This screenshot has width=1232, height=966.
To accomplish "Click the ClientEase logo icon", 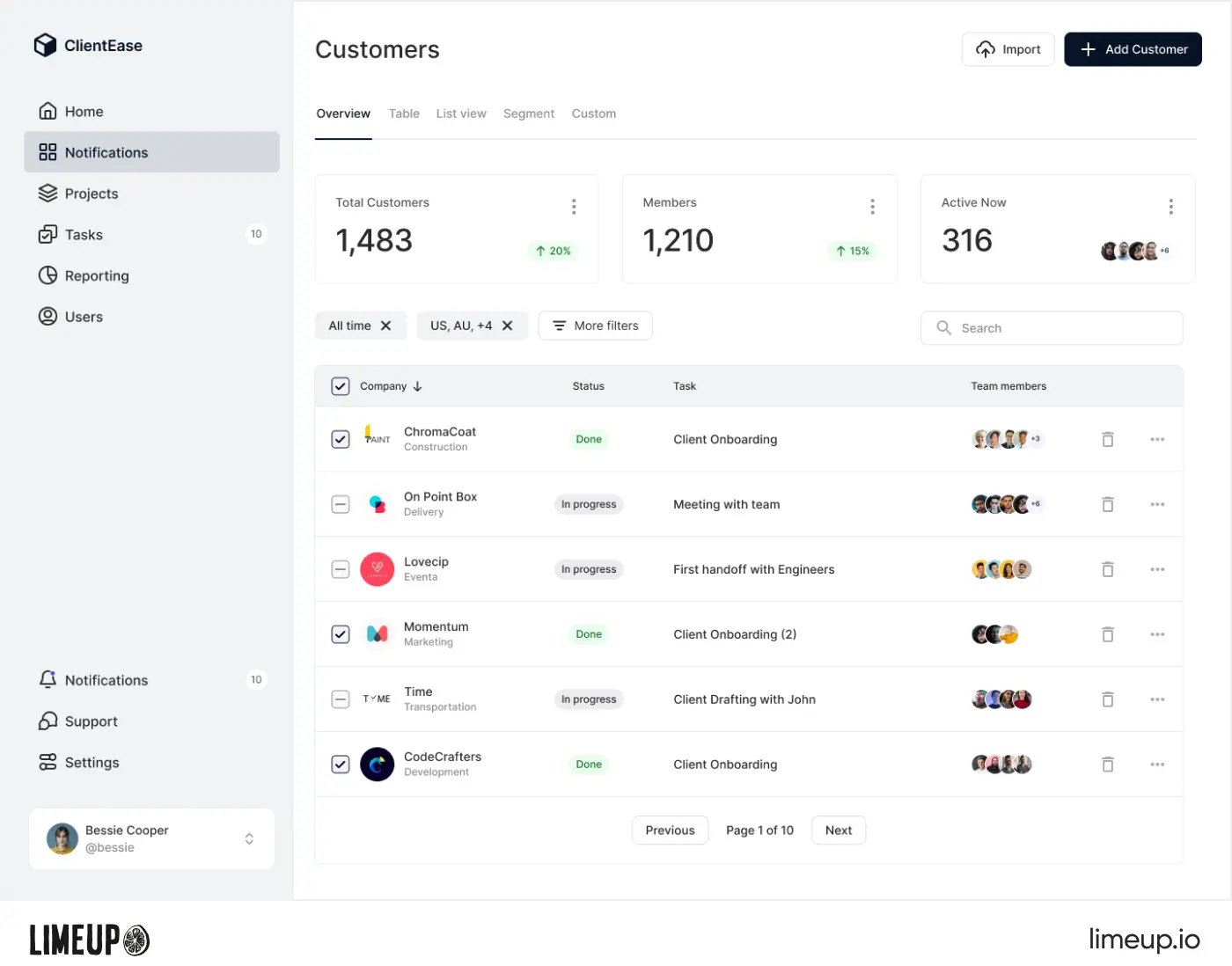I will coord(45,45).
